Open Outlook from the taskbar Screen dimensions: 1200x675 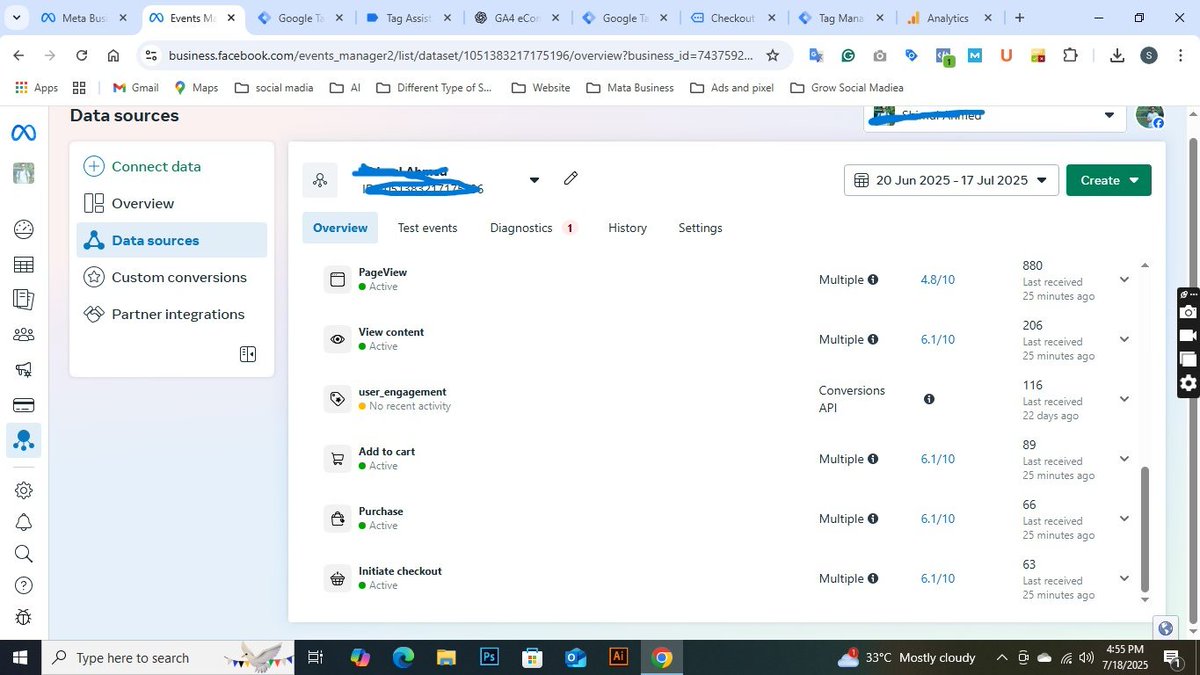point(575,658)
